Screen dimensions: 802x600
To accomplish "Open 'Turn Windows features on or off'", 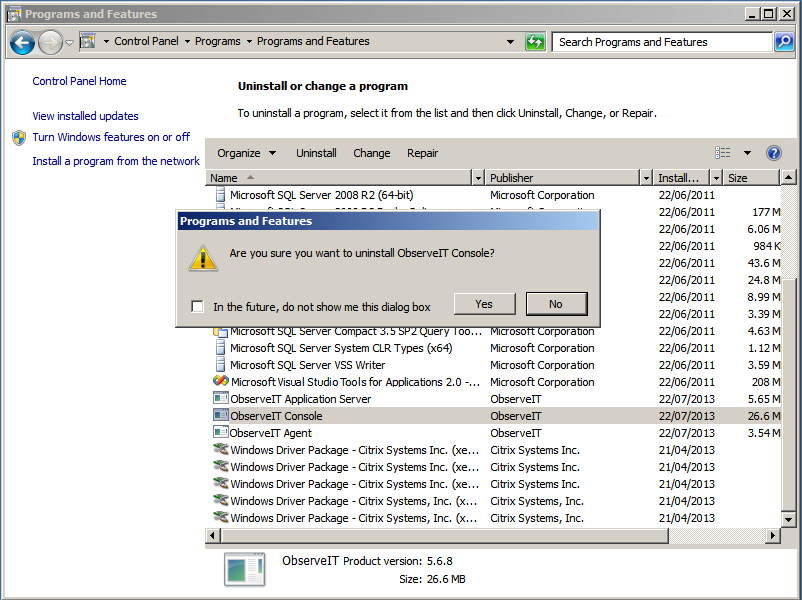I will (x=111, y=137).
